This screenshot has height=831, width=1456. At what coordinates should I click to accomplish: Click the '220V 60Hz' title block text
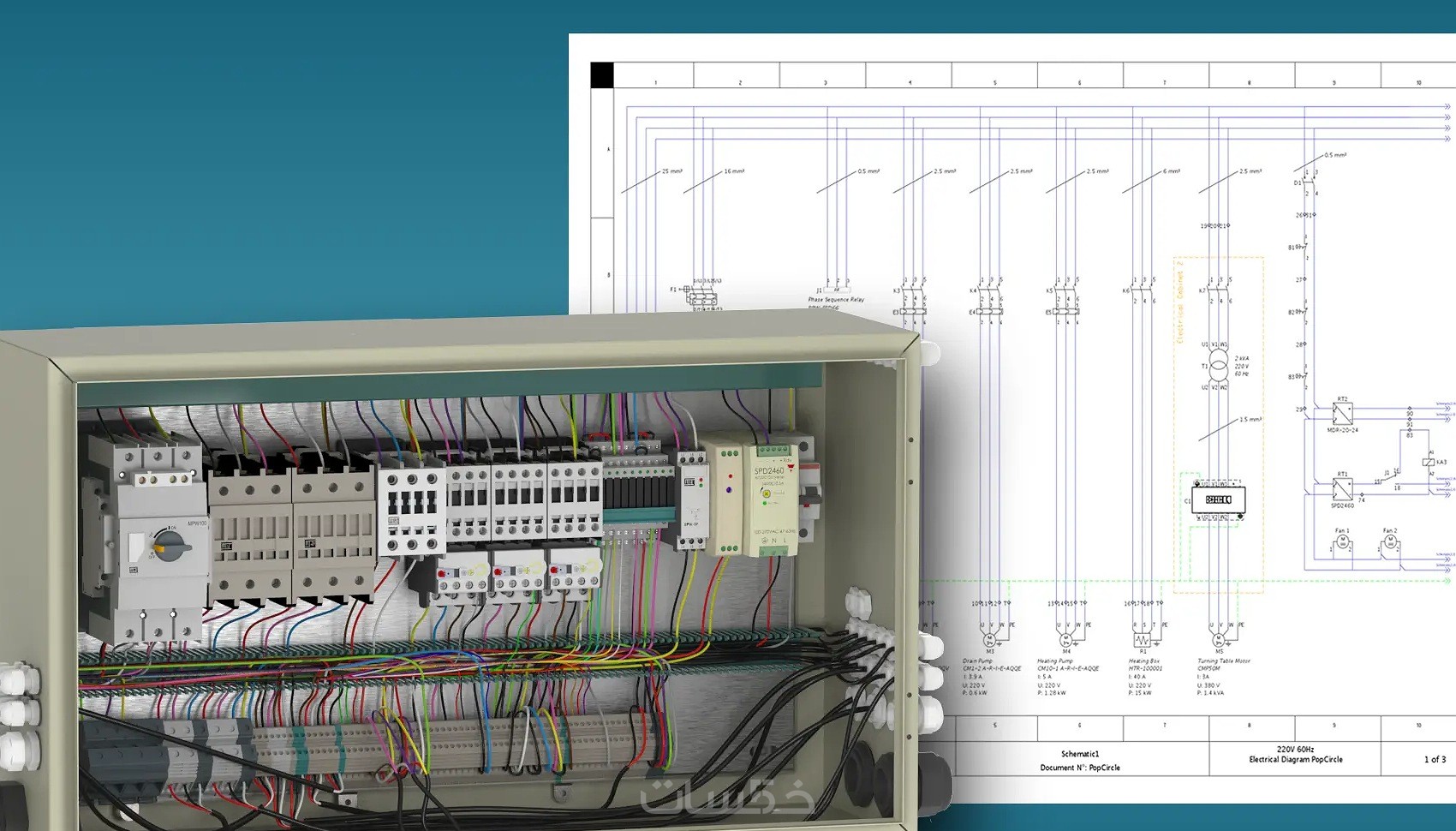tap(1295, 749)
